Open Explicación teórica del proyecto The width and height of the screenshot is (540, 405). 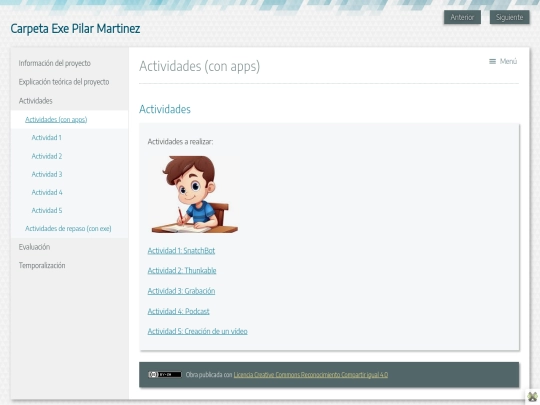click(x=64, y=82)
